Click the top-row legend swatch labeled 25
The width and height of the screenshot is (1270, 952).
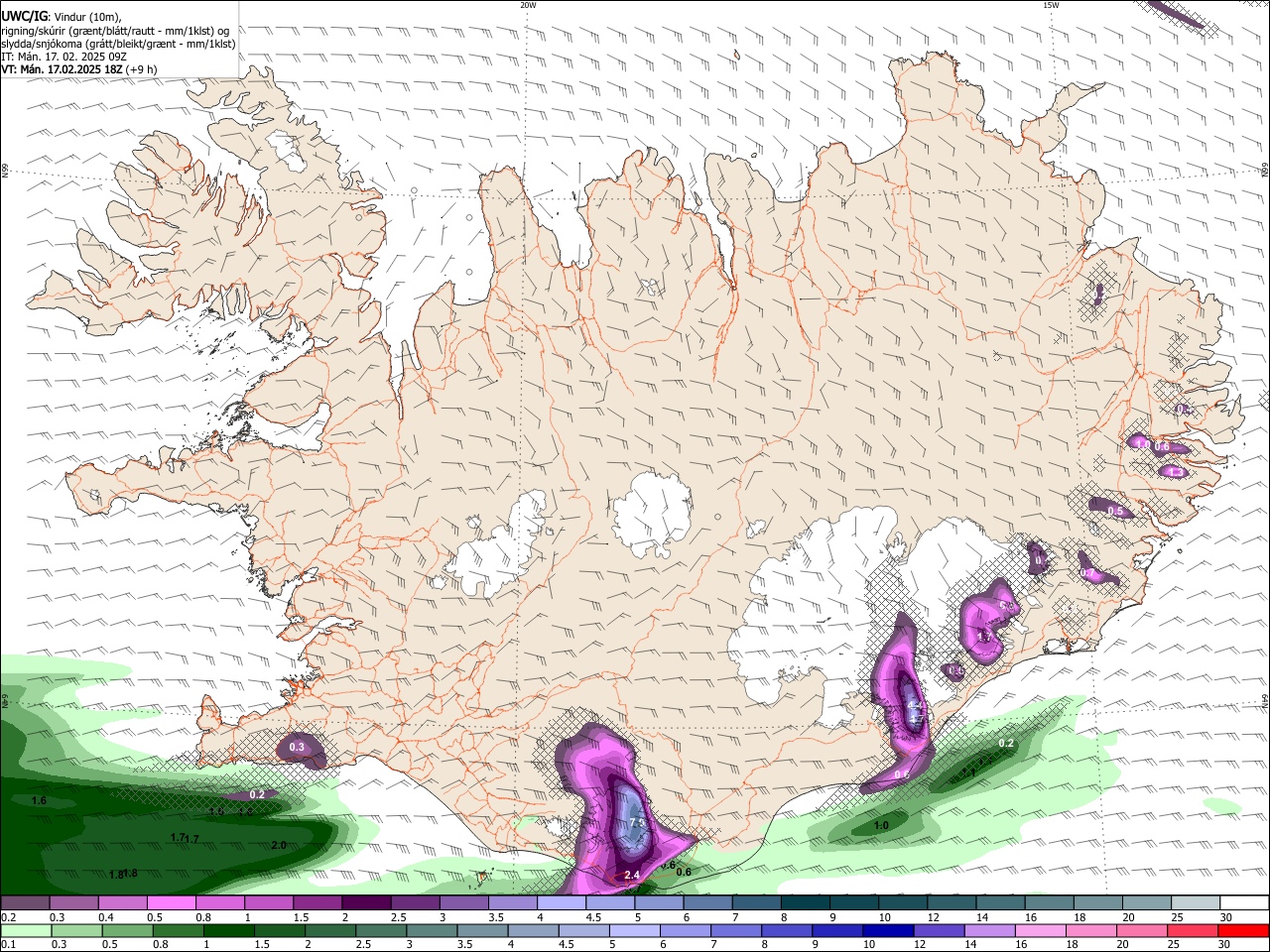coord(1196,903)
